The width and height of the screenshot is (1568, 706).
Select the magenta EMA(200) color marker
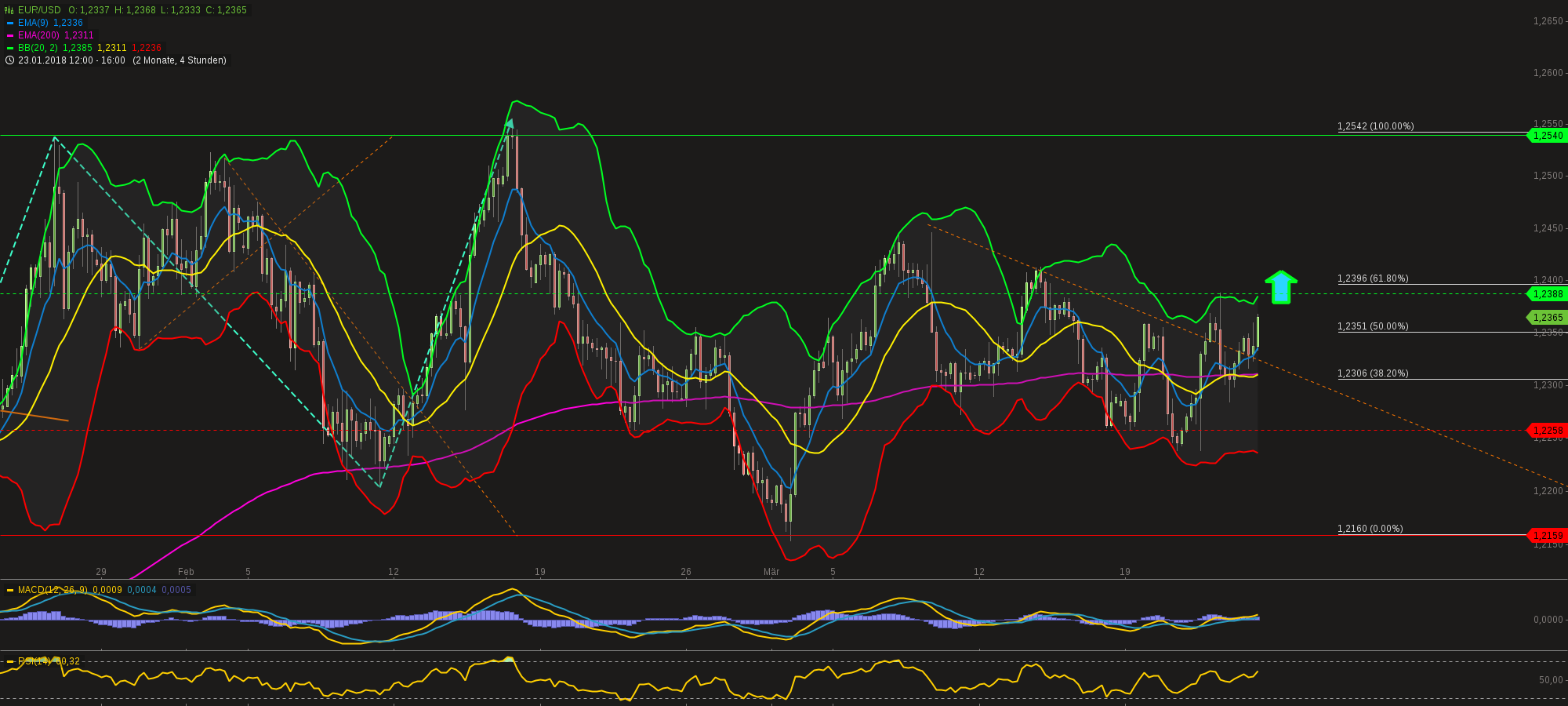coord(10,36)
